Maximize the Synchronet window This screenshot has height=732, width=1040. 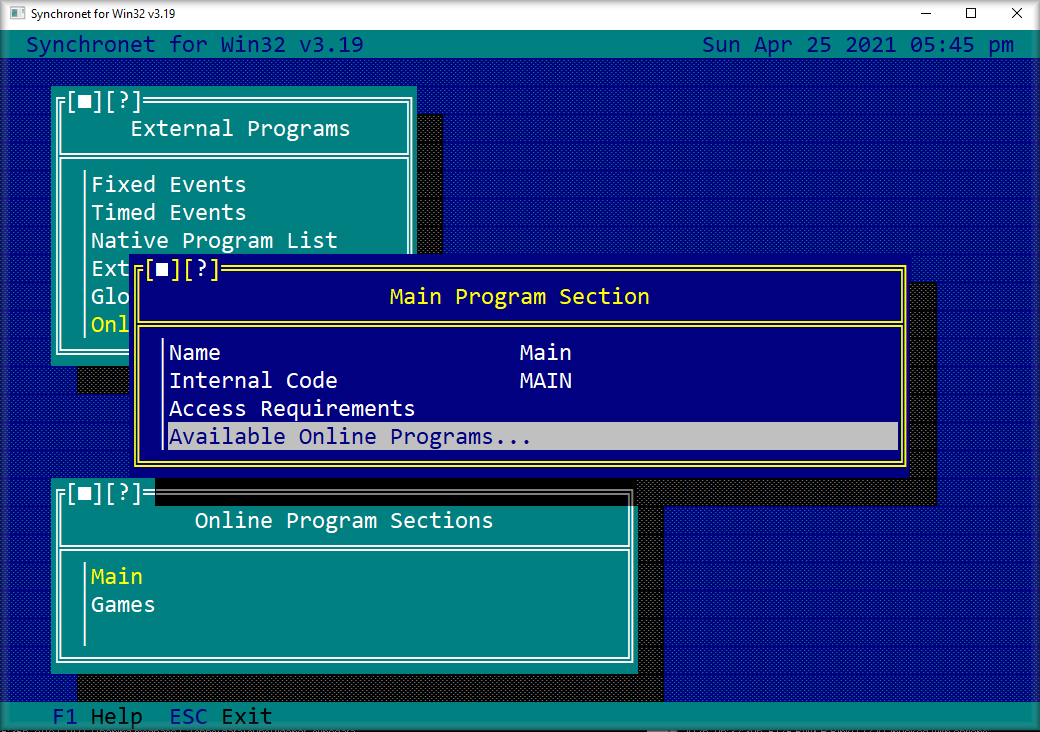coord(971,13)
